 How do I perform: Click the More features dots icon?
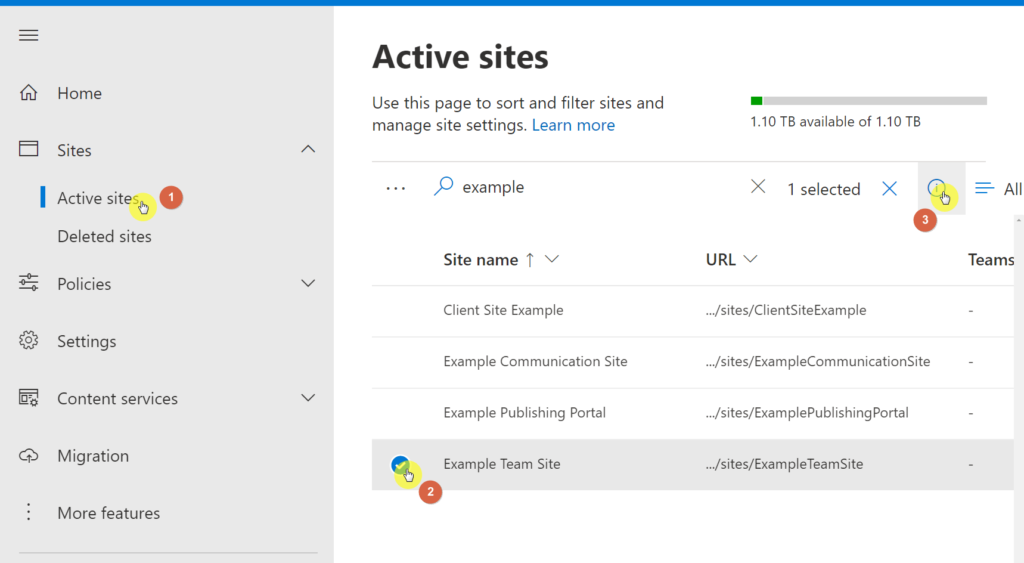(x=28, y=512)
